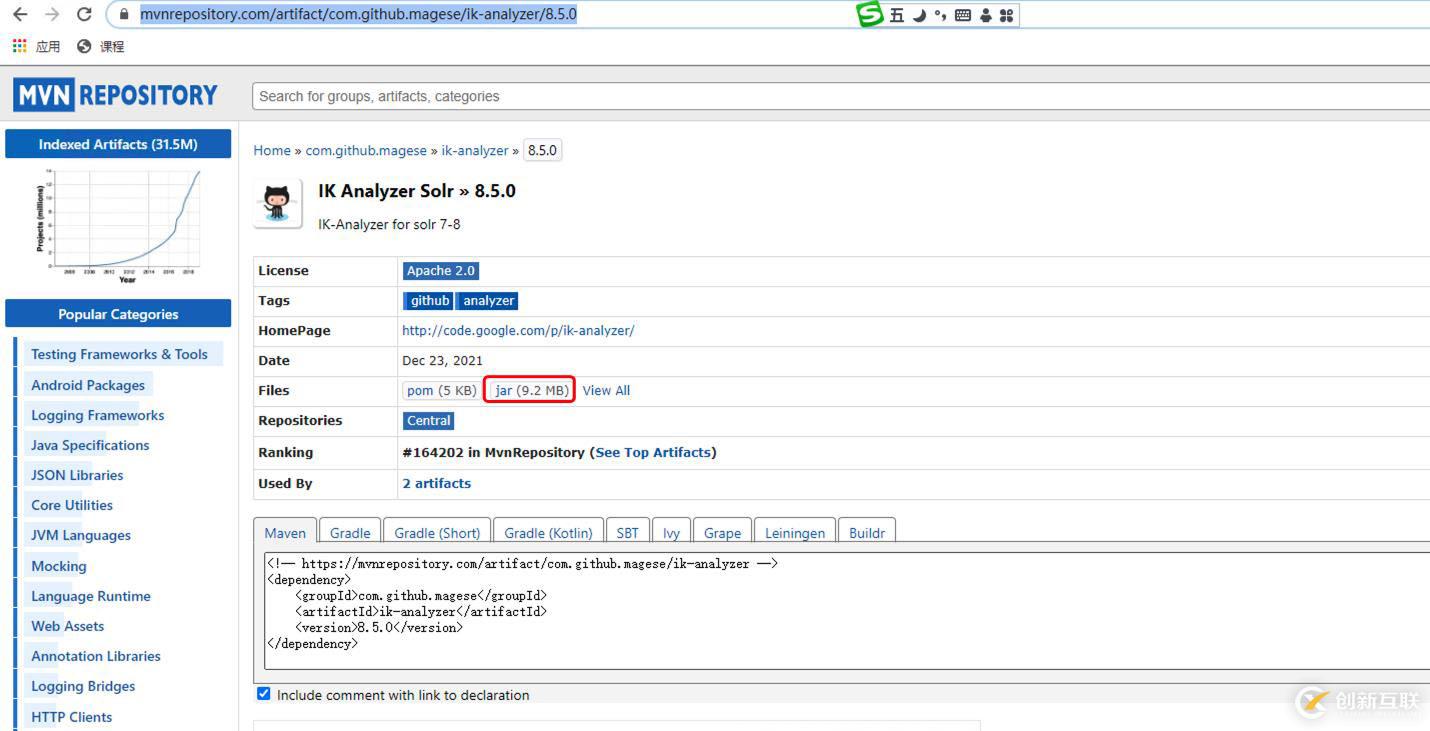
Task: Open the IME toolbox grid icon
Action: [x=1006, y=15]
